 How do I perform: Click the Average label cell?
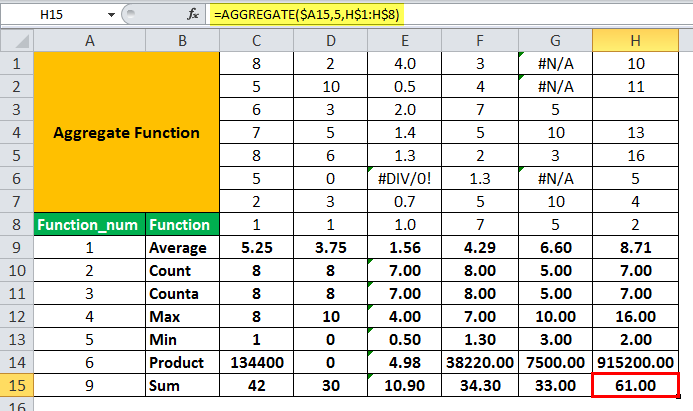183,247
